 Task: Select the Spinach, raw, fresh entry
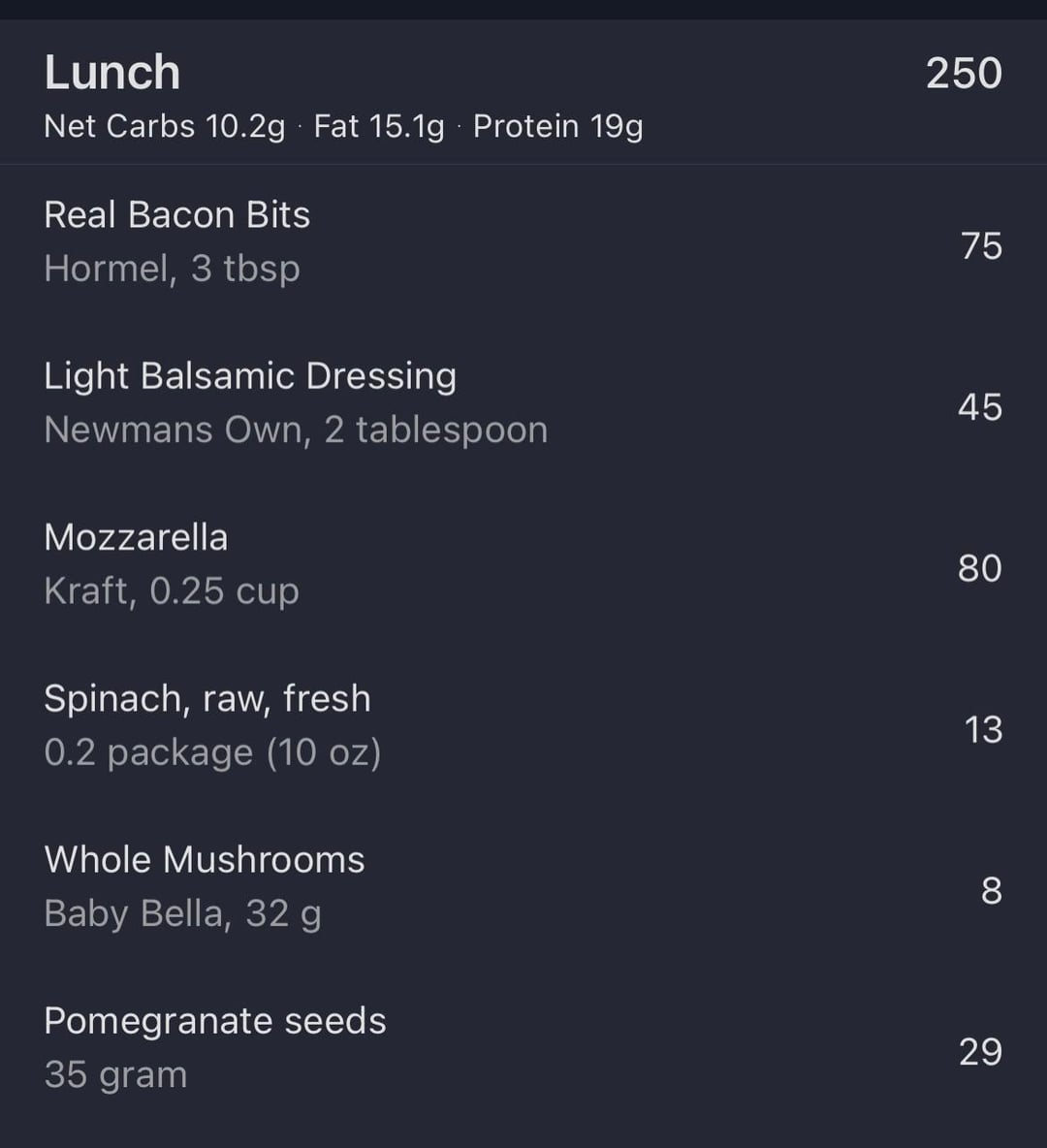tap(207, 698)
